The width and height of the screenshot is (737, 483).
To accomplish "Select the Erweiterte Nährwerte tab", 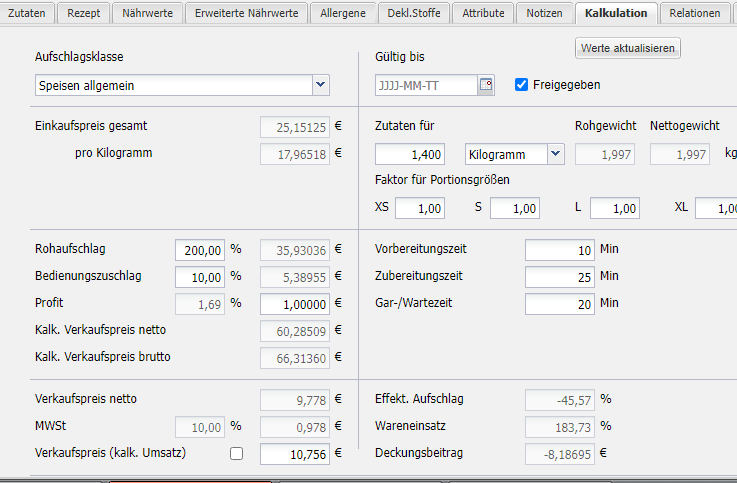I will coord(246,13).
